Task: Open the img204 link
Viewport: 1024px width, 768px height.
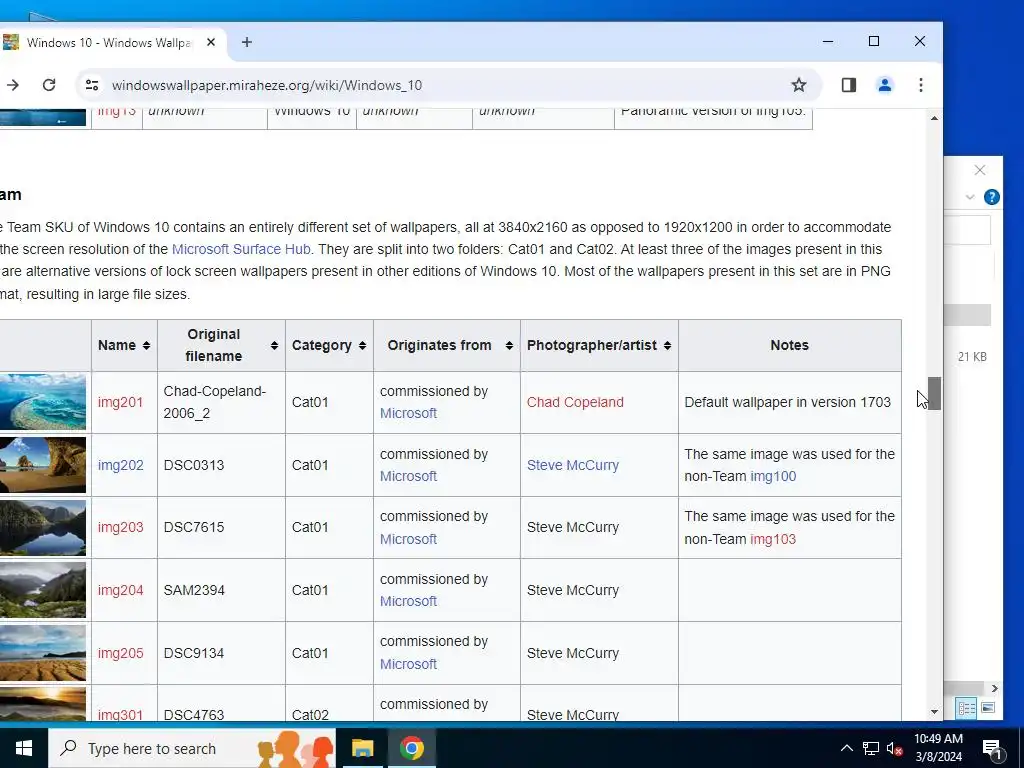Action: pyautogui.click(x=120, y=590)
